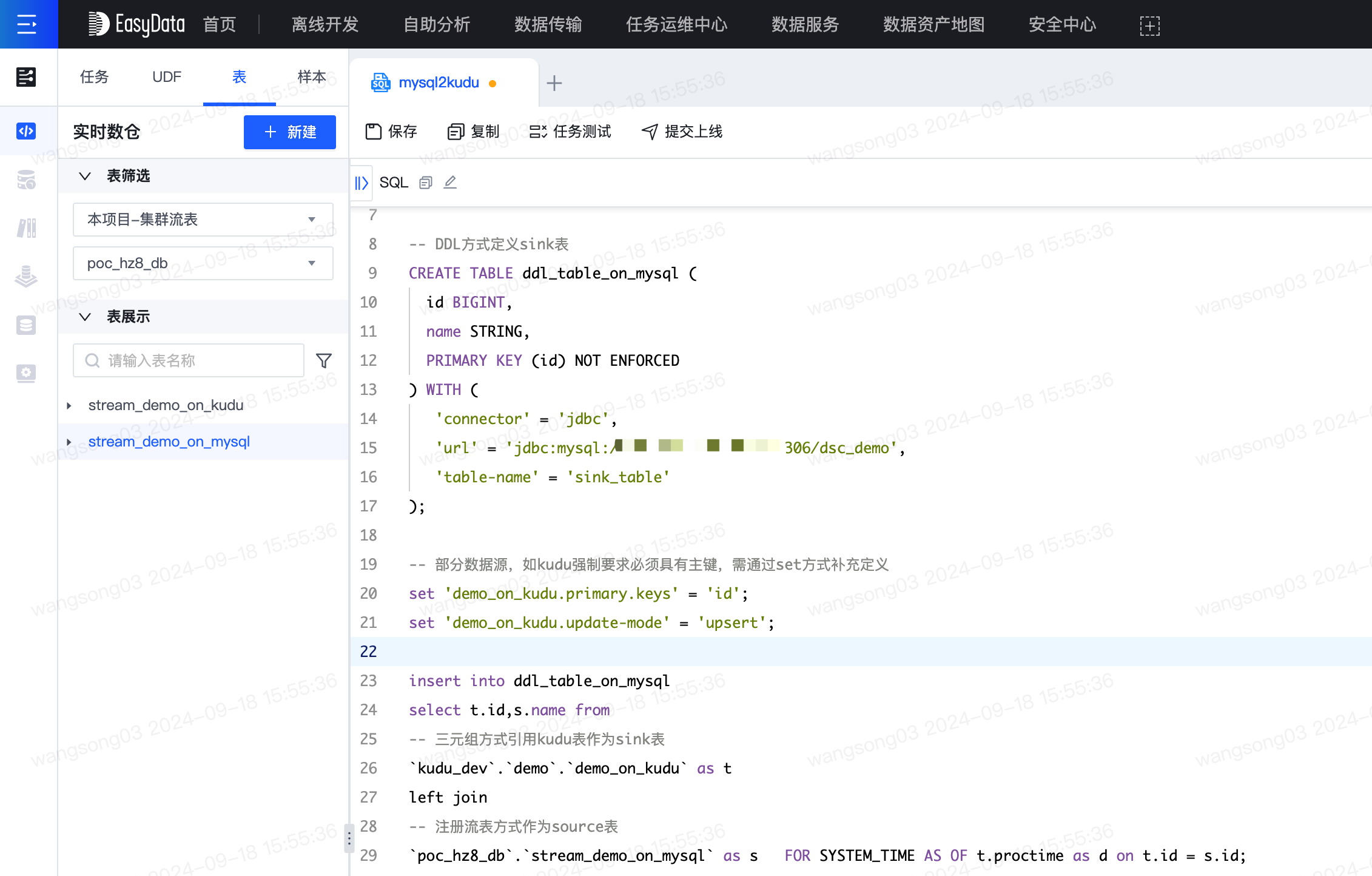Open the 任务运维中心 menu item

point(676,24)
